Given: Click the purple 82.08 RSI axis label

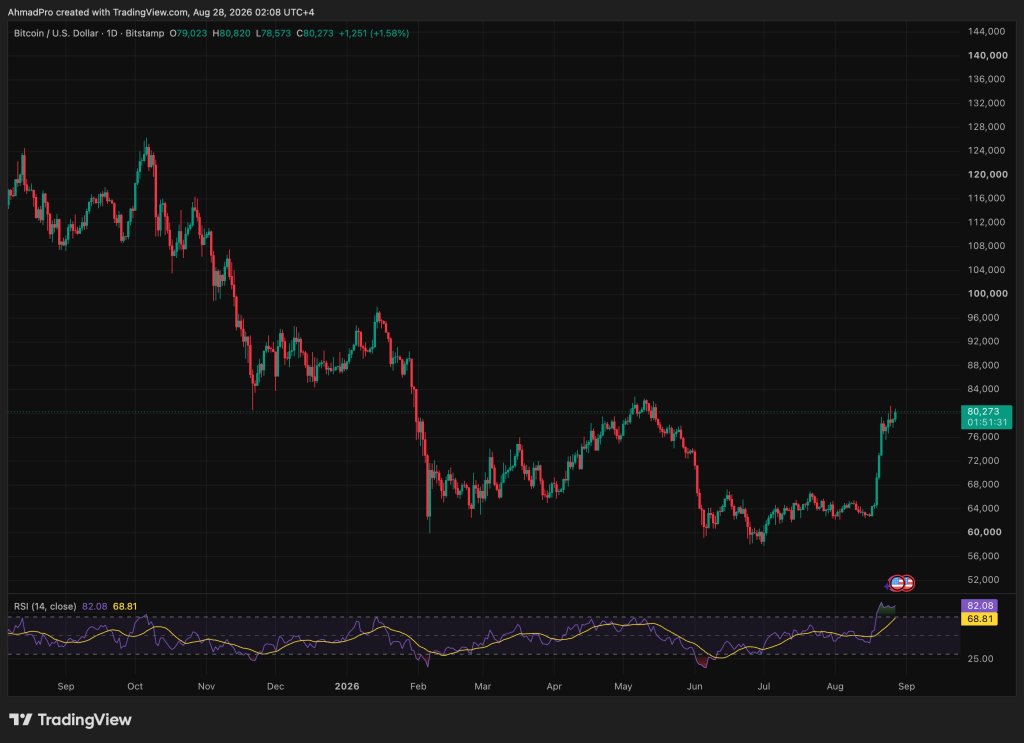Looking at the screenshot, I should click(979, 606).
